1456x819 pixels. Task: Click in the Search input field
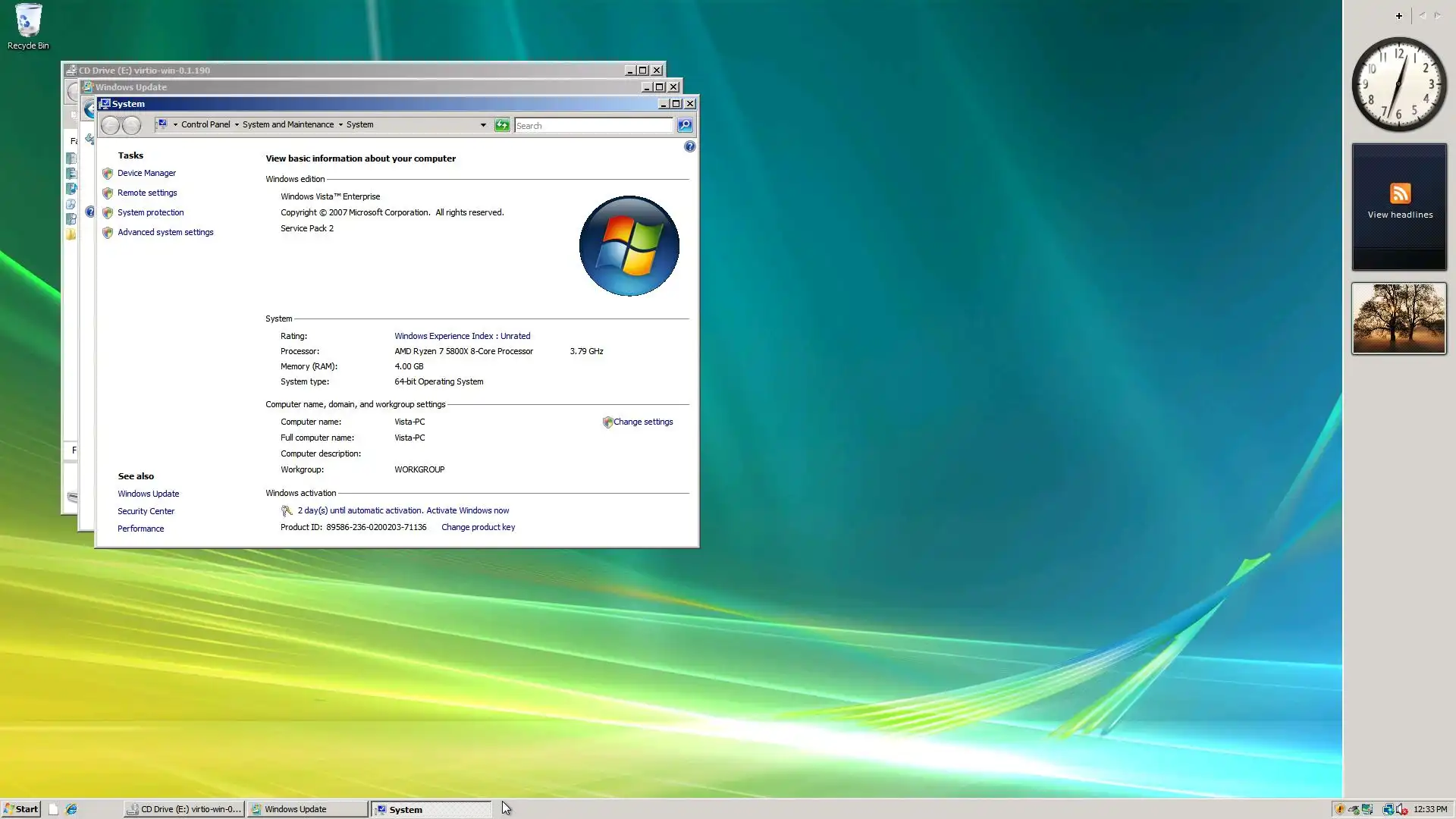[593, 125]
